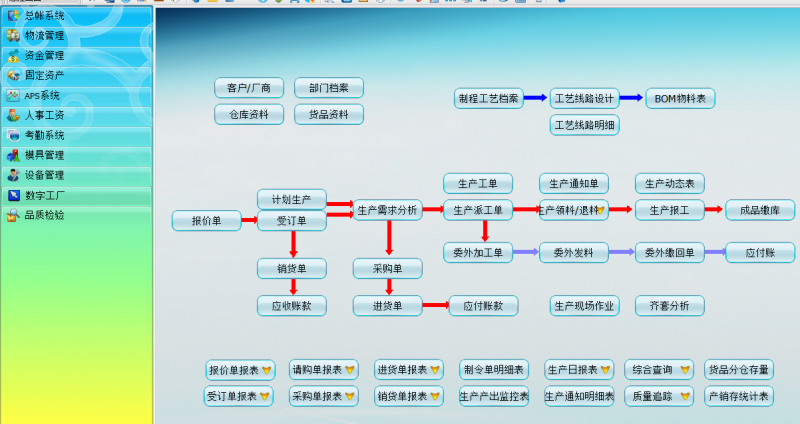Open the 物流管理 sidebar module
The width and height of the screenshot is (800, 424).
pos(45,35)
